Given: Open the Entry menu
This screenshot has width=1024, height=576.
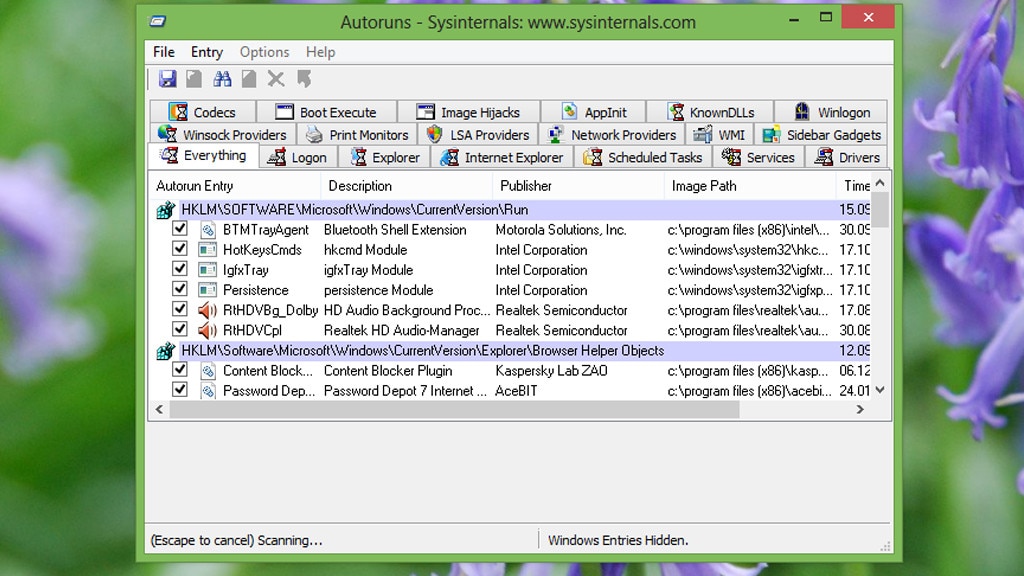Looking at the screenshot, I should tap(206, 52).
